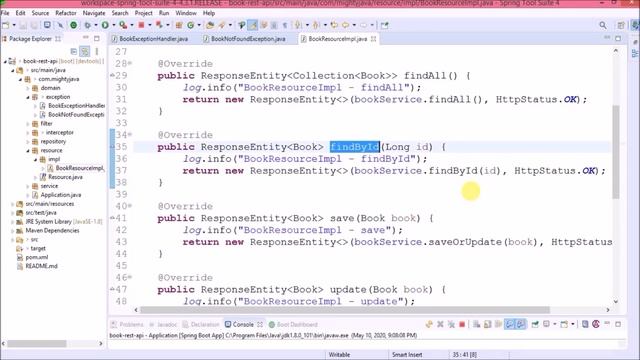Select Application.java in Package Explorer
Image resolution: width=640 pixels, height=360 pixels.
60,195
